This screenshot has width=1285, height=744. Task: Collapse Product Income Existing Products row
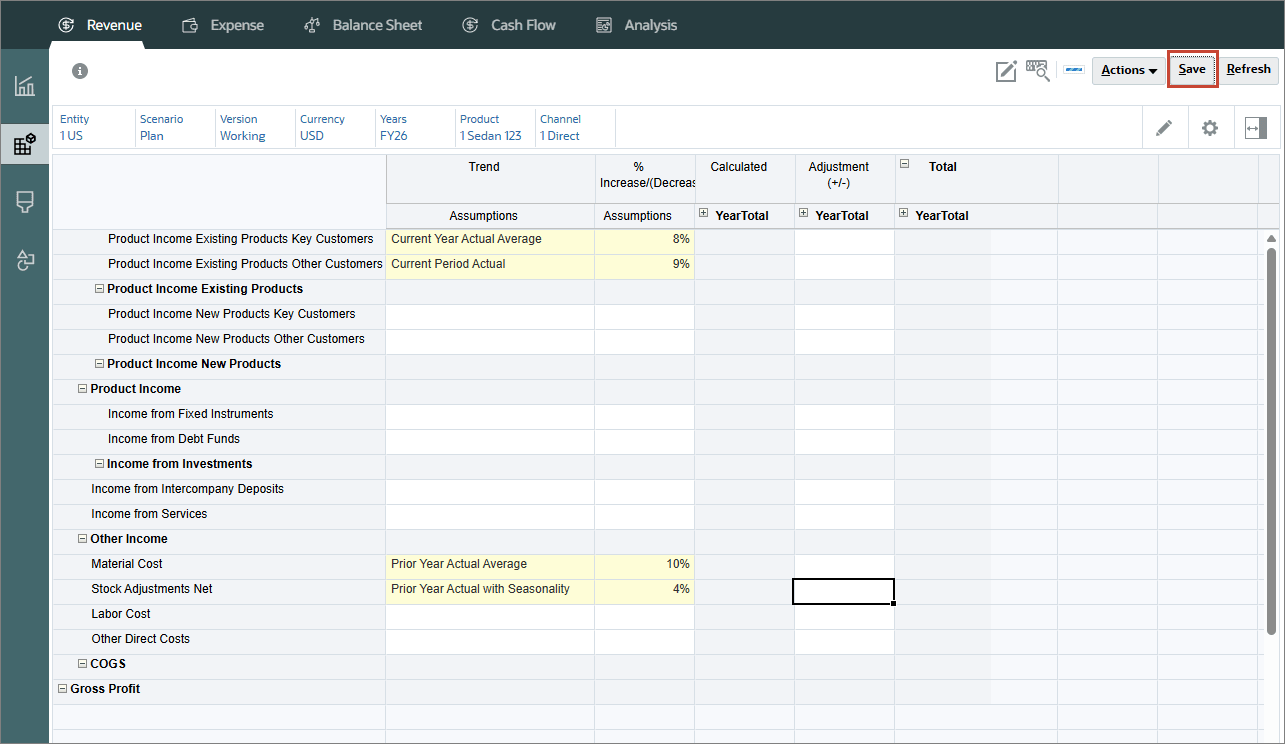pyautogui.click(x=99, y=289)
